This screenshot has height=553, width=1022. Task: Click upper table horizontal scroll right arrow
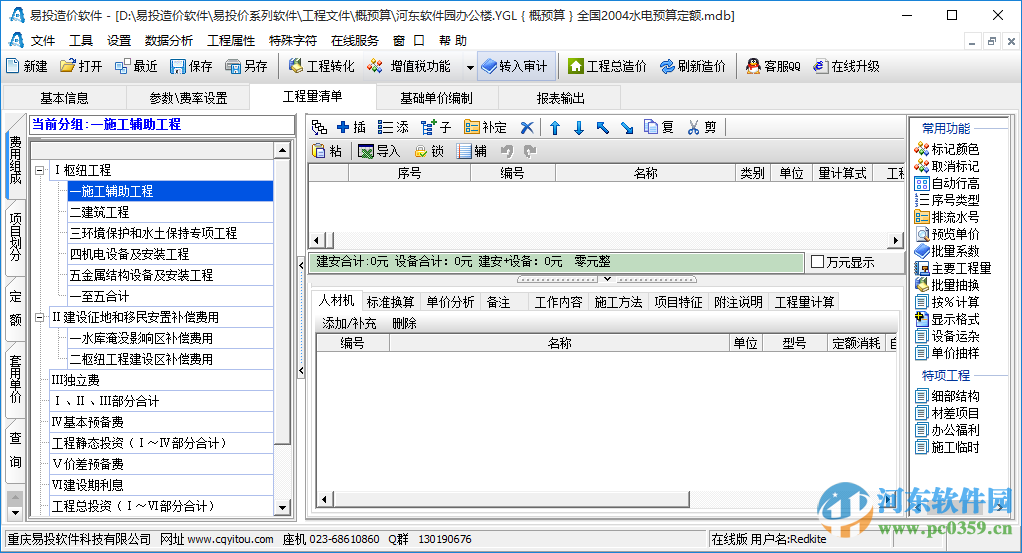[x=896, y=241]
